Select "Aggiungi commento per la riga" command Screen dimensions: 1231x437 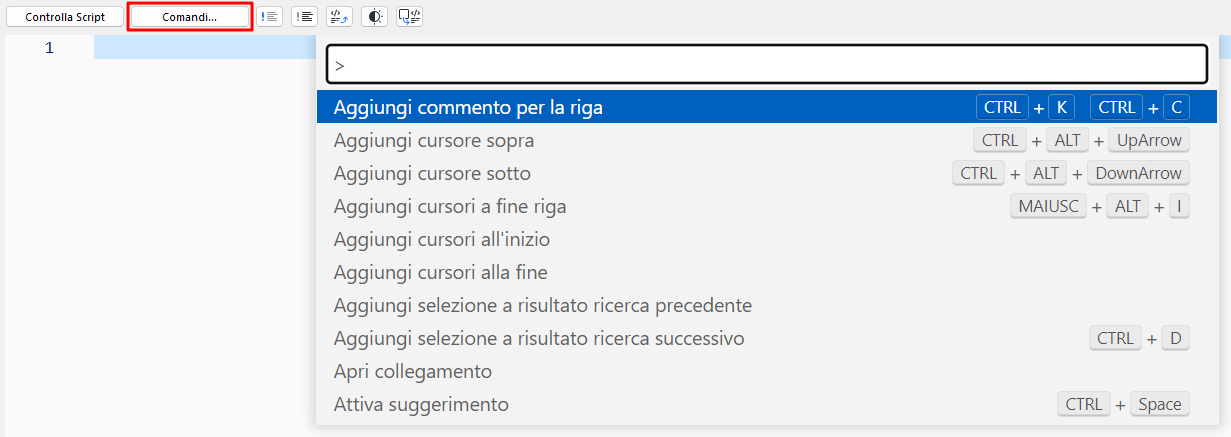click(468, 107)
